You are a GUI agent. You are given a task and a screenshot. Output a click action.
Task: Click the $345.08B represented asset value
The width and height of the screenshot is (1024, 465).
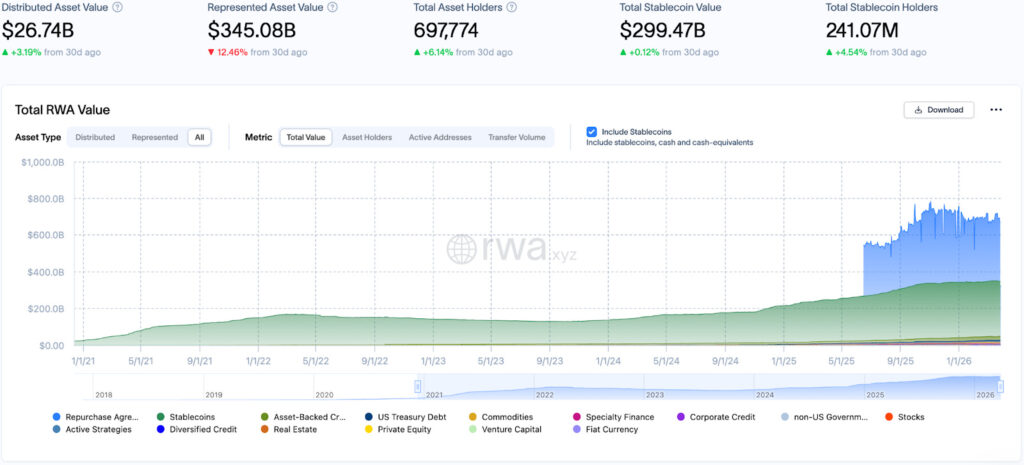point(252,30)
